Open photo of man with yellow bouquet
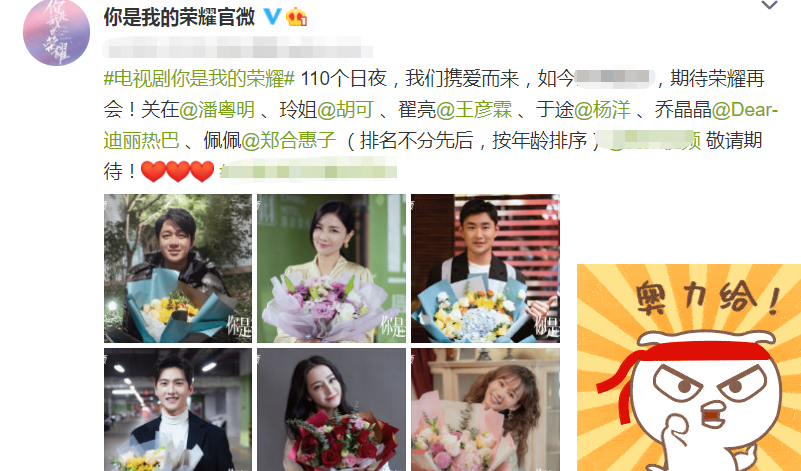Image resolution: width=801 pixels, height=471 pixels. (x=178, y=268)
